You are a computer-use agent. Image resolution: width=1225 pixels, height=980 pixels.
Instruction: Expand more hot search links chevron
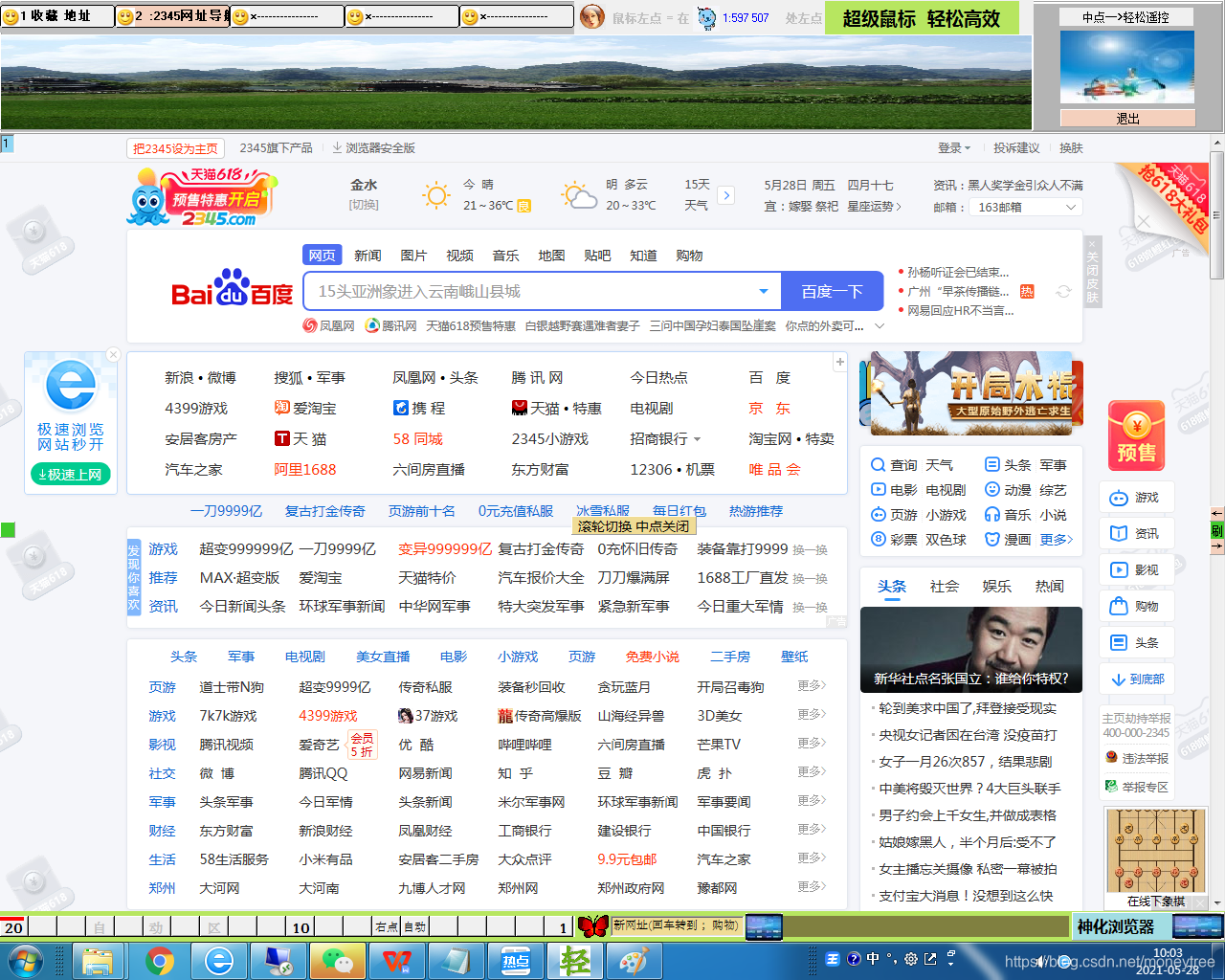click(880, 326)
